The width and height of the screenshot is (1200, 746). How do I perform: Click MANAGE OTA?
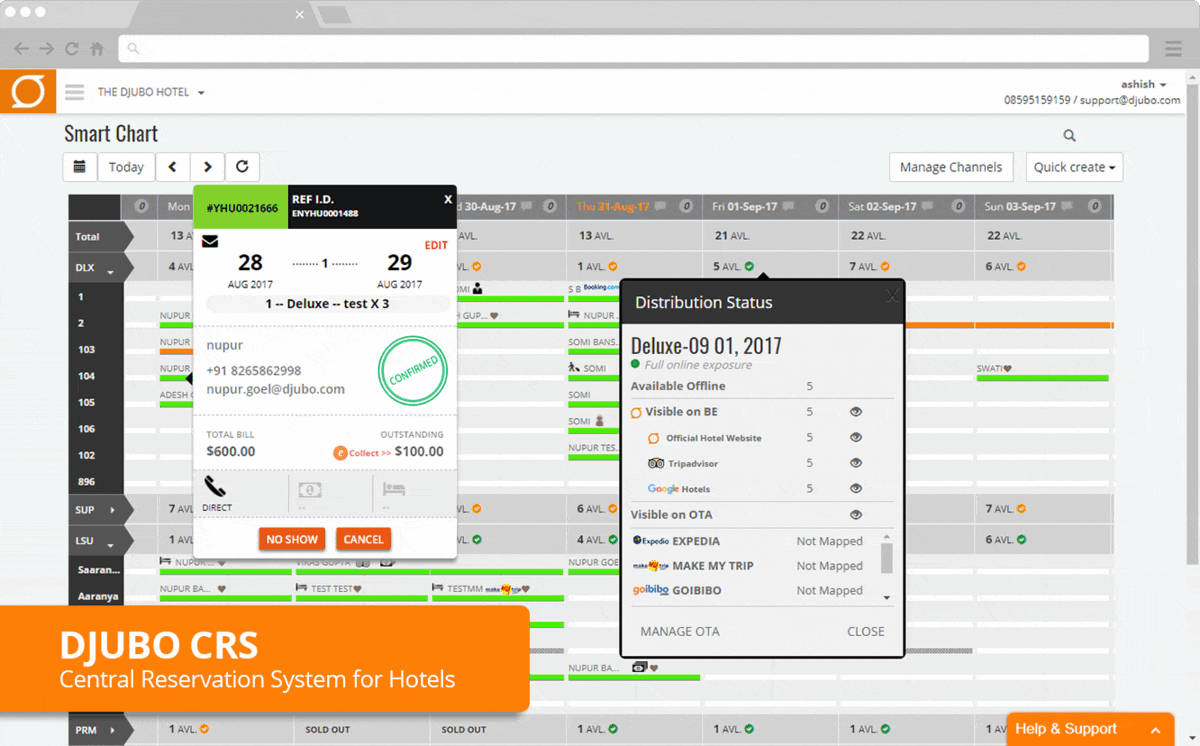(680, 631)
